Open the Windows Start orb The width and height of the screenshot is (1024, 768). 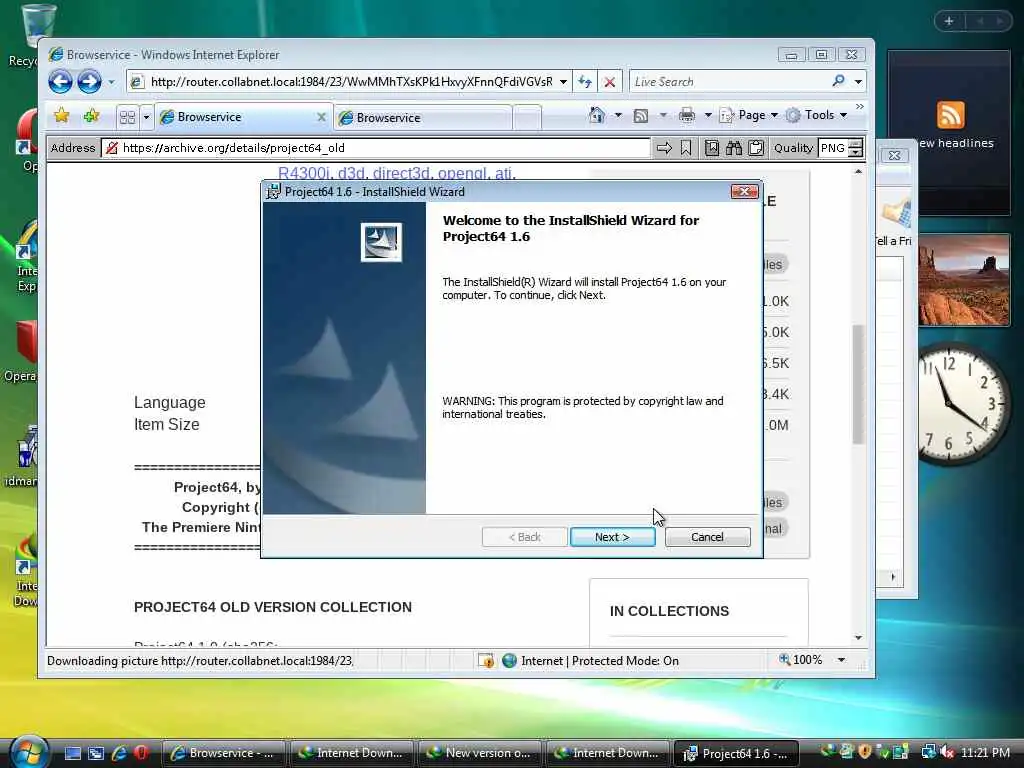(28, 751)
